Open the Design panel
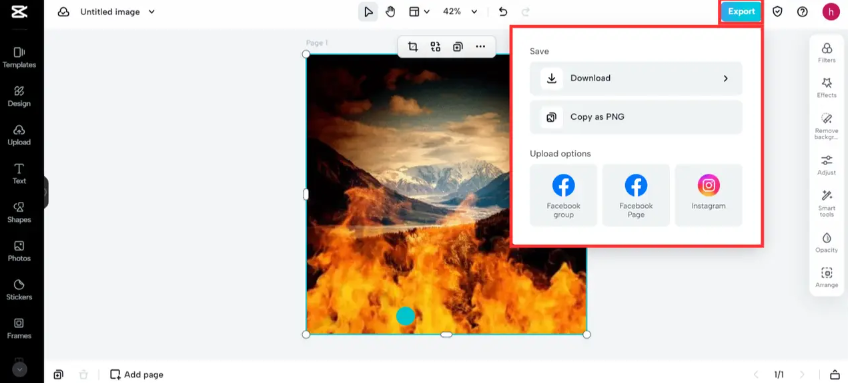 (19, 96)
